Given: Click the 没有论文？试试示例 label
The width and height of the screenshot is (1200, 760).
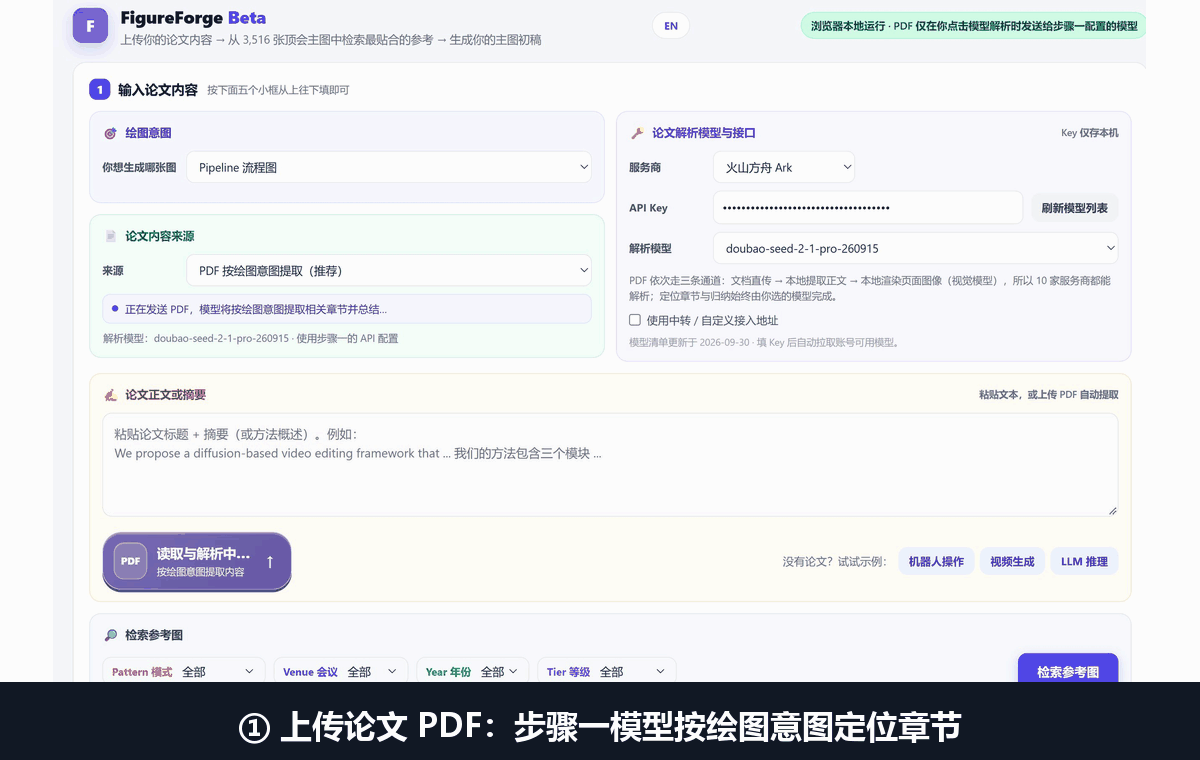Looking at the screenshot, I should click(834, 562).
